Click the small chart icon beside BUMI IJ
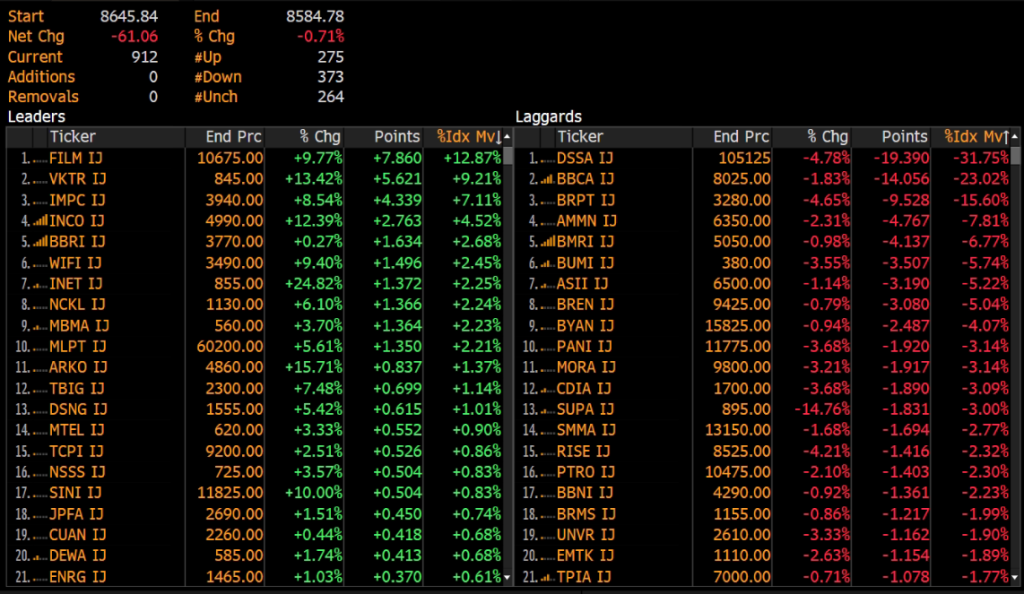The image size is (1024, 594). 546,263
